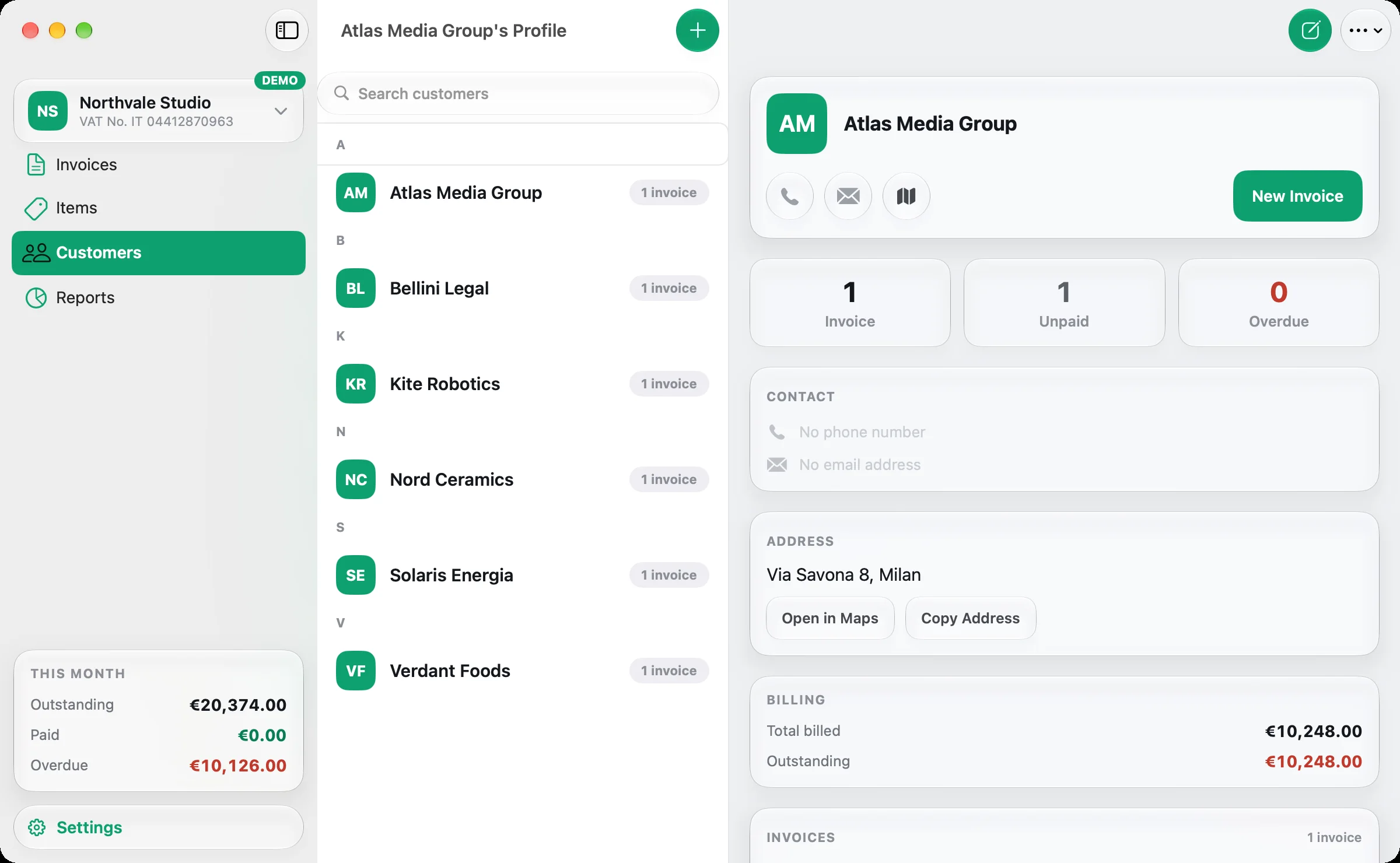Open the Invoices section

(159, 164)
